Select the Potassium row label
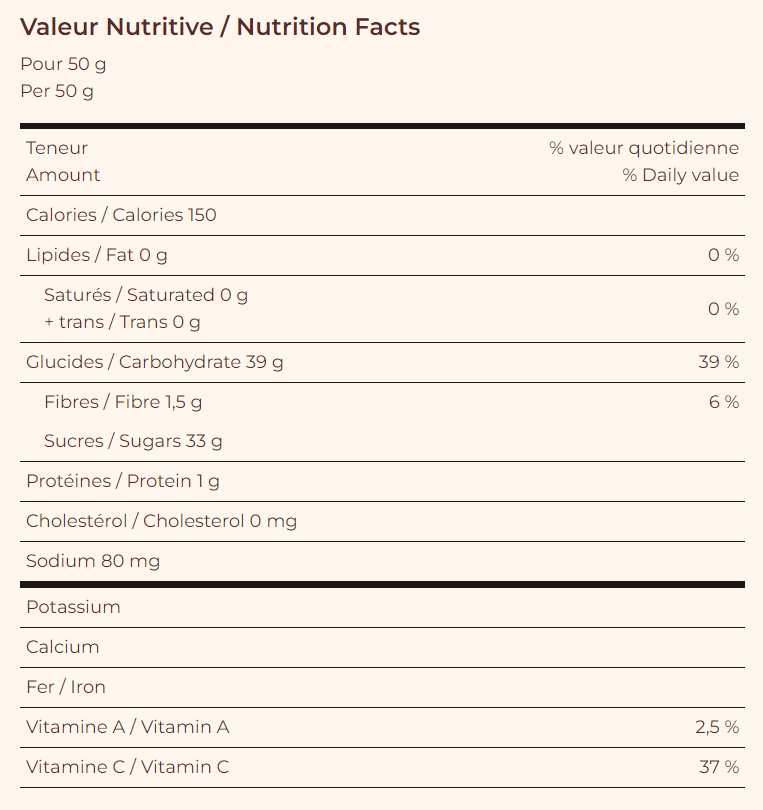The height and width of the screenshot is (810, 763). 73,607
